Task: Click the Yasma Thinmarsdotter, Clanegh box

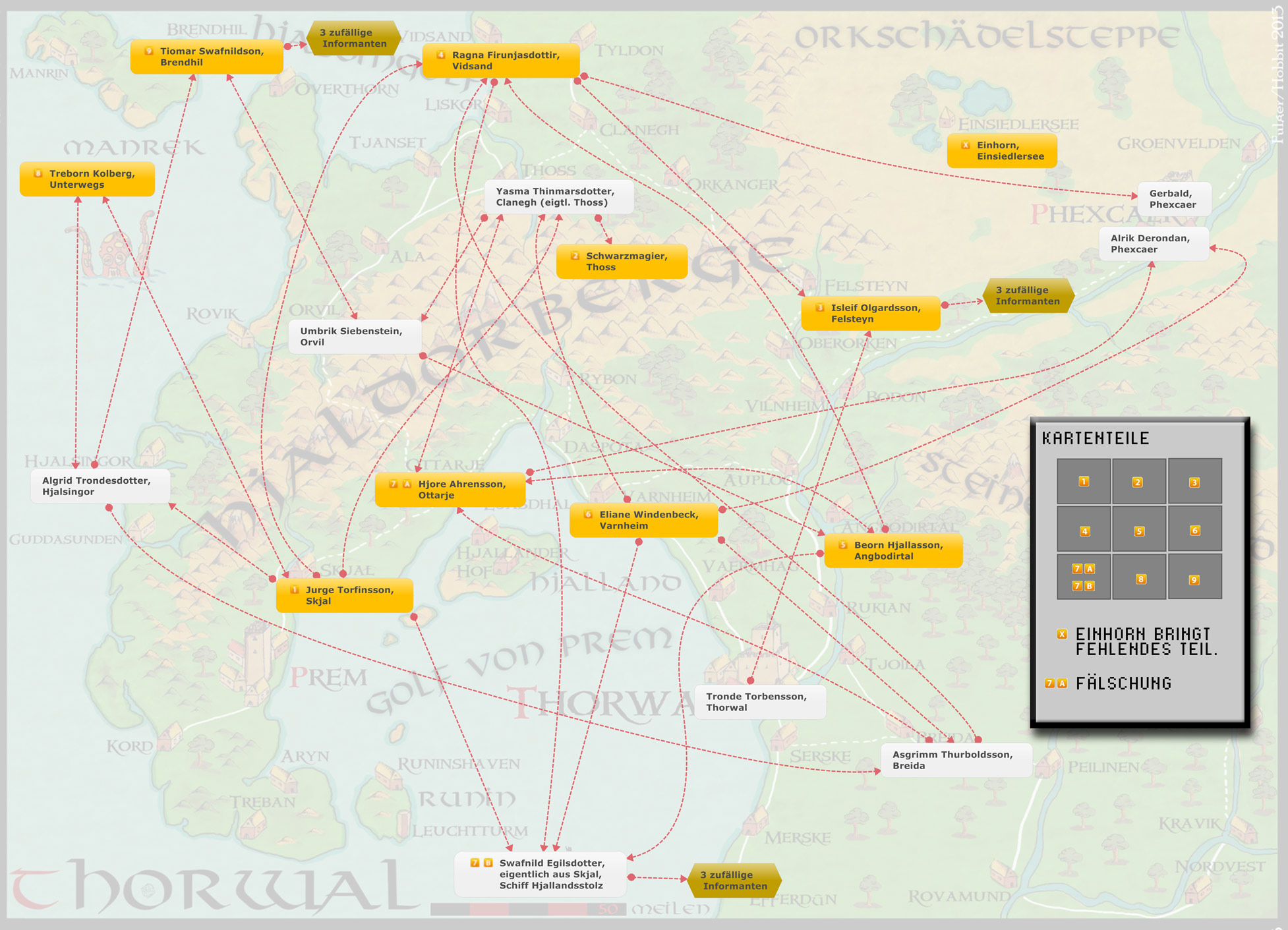Action: click(559, 196)
